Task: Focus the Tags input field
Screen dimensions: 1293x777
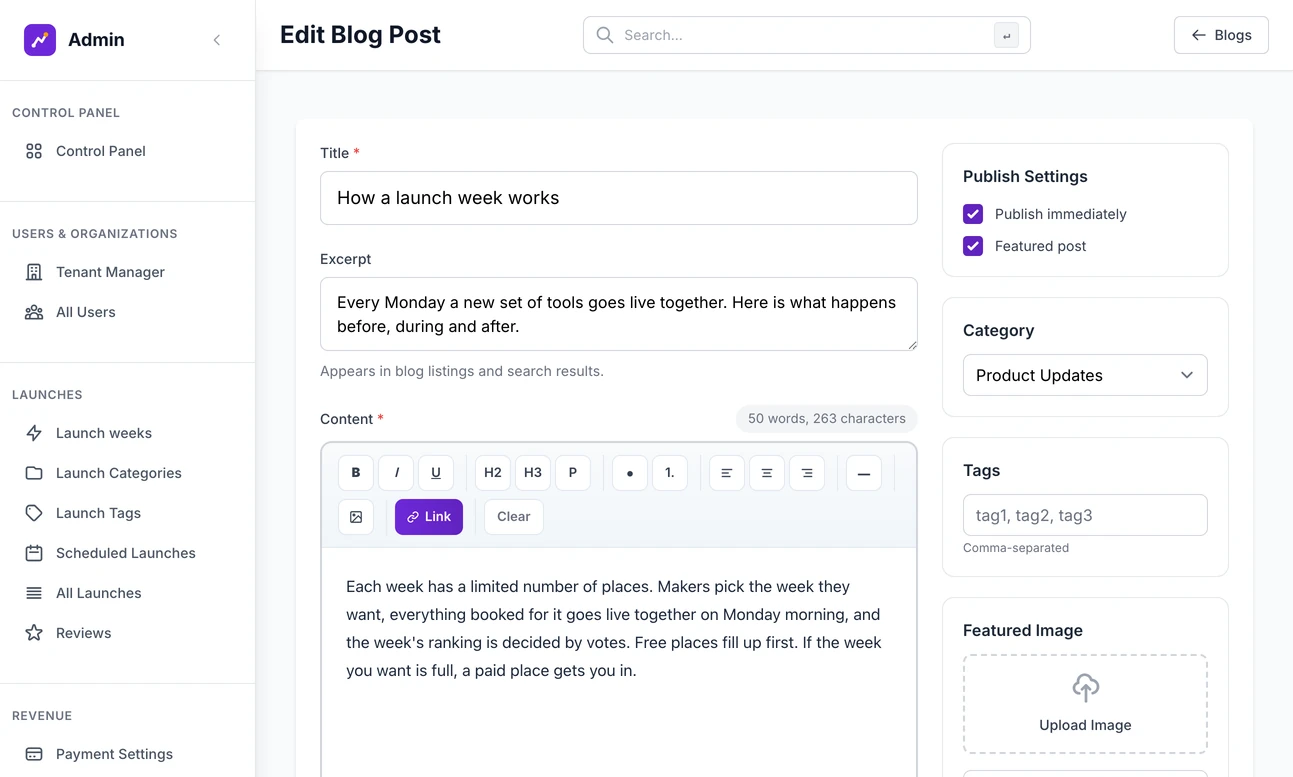Action: coord(1085,515)
